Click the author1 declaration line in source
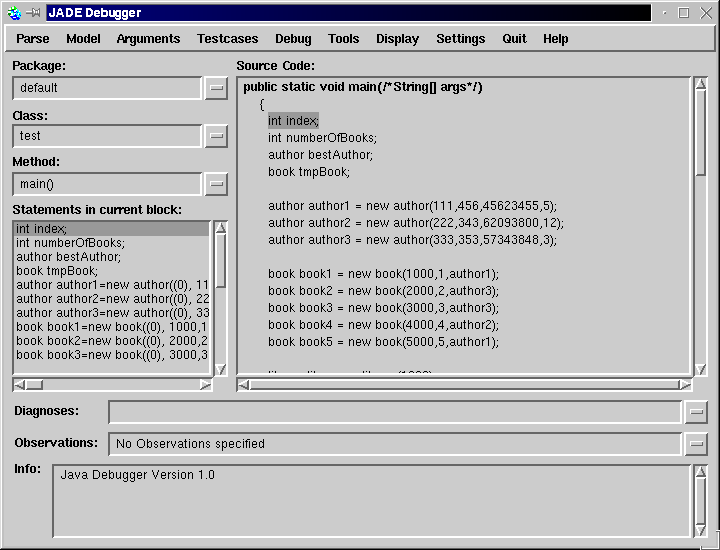The width and height of the screenshot is (720, 550). 412,206
